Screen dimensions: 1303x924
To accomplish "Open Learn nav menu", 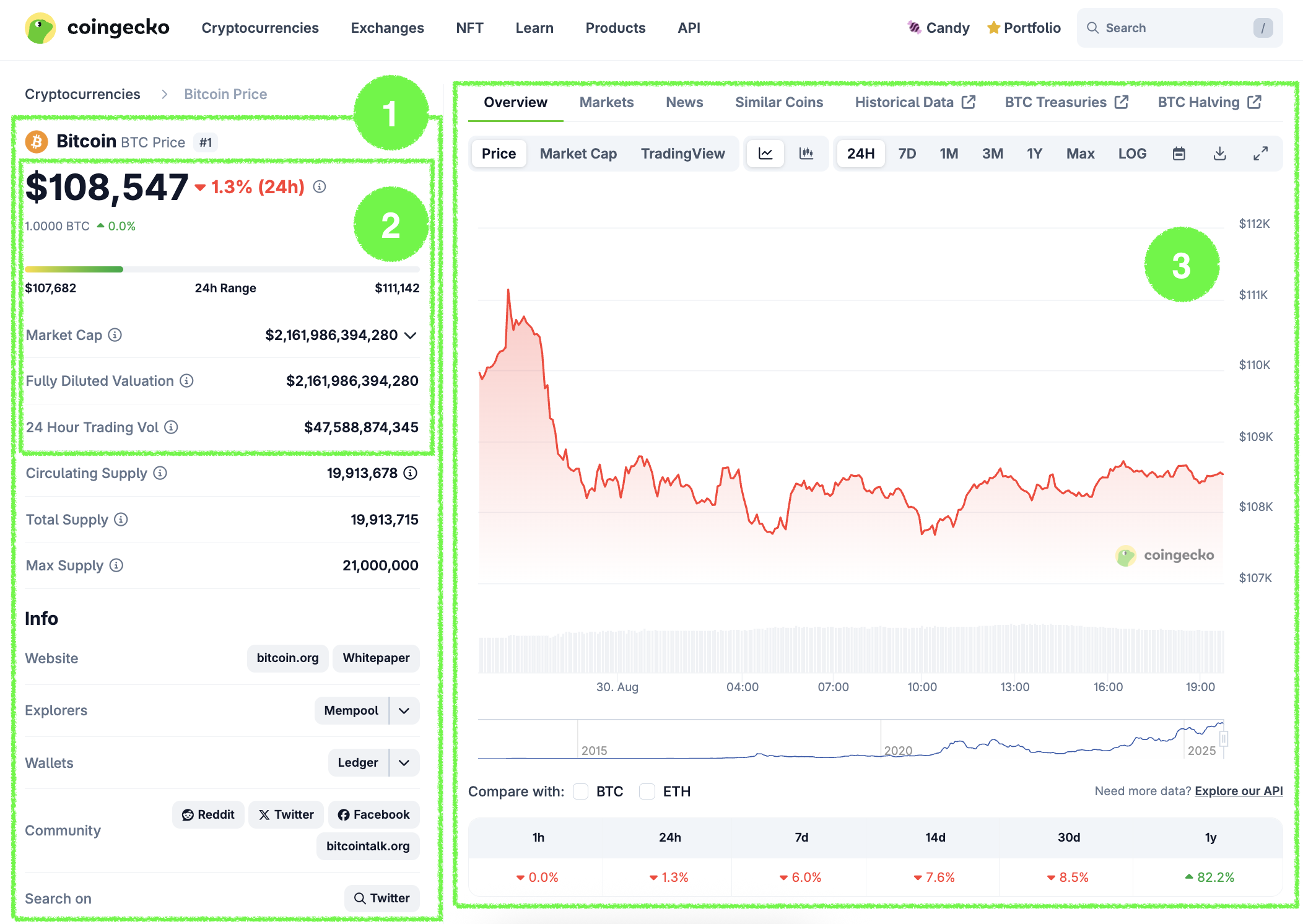I will click(534, 28).
